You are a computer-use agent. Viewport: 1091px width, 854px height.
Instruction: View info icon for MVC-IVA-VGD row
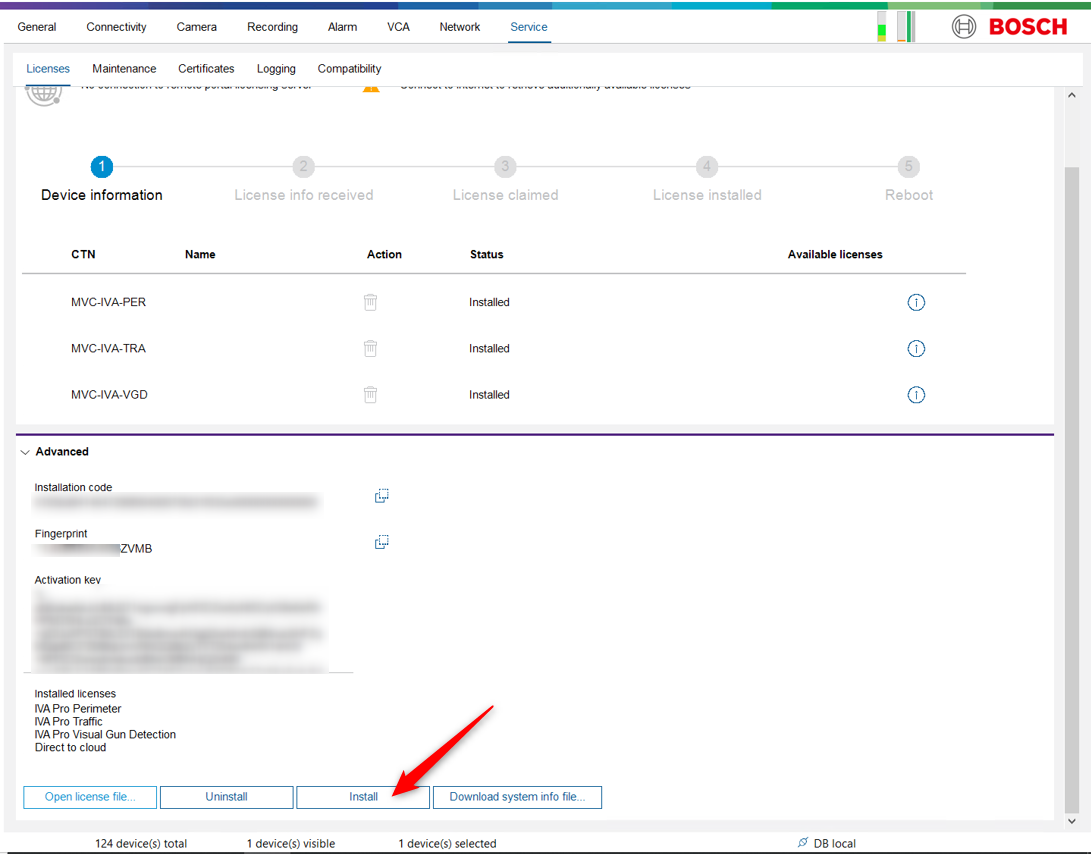click(915, 394)
